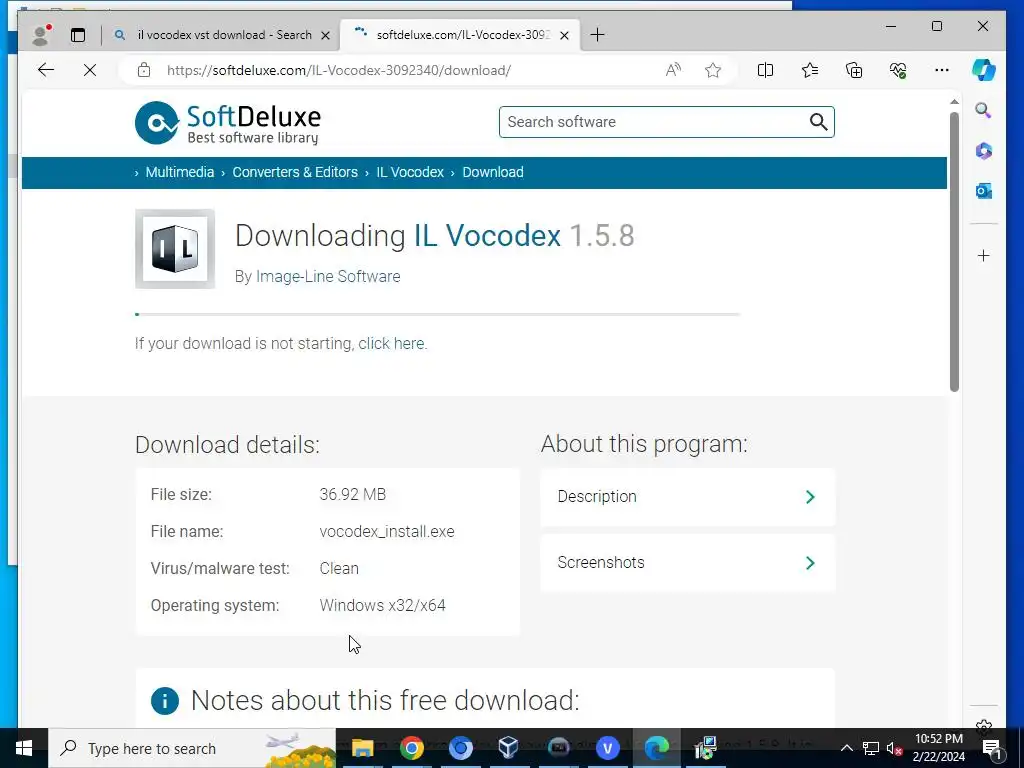The width and height of the screenshot is (1024, 768).
Task: Open the tab actions menu icon
Action: [x=78, y=35]
